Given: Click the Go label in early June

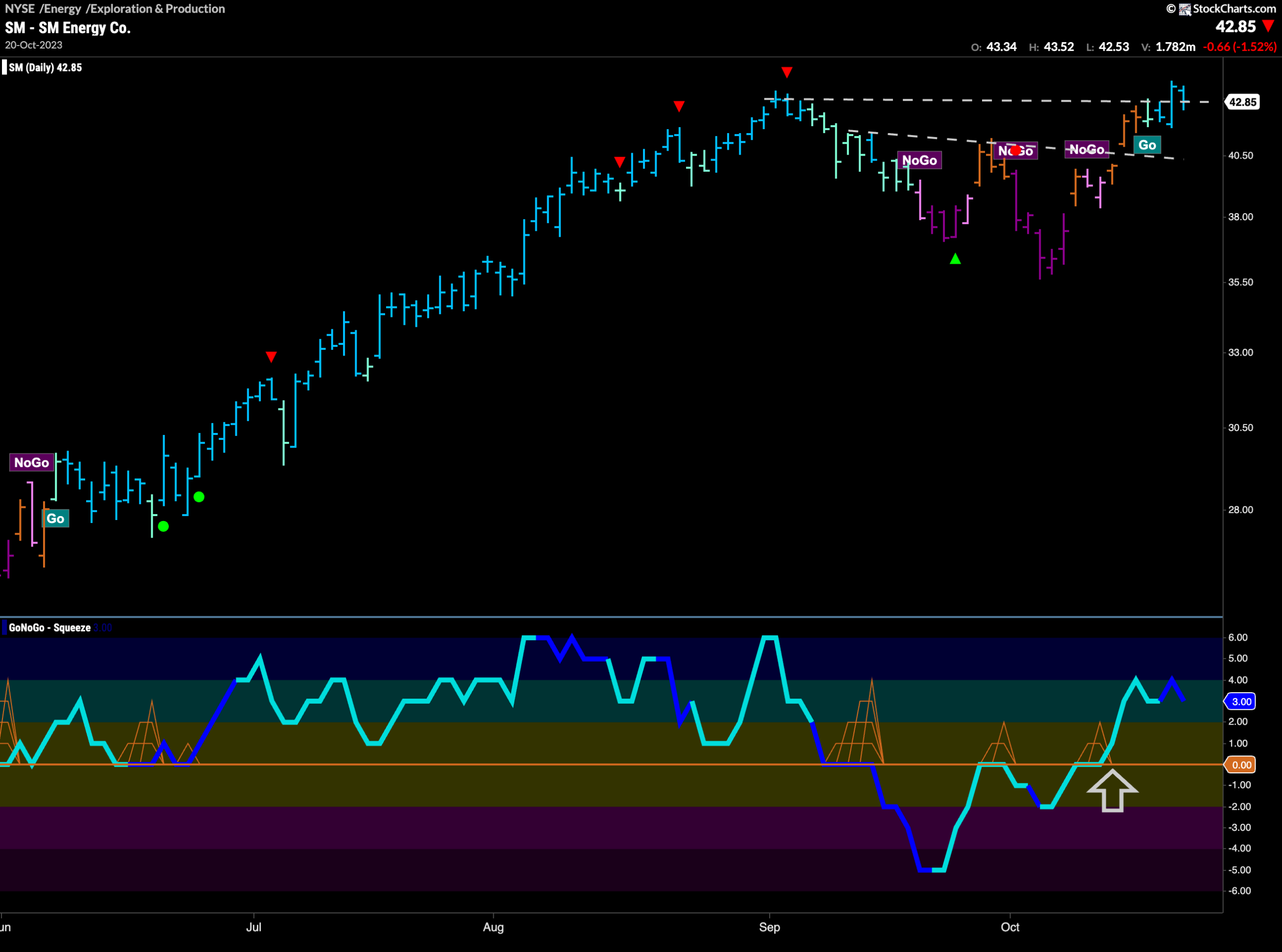Looking at the screenshot, I should (56, 518).
